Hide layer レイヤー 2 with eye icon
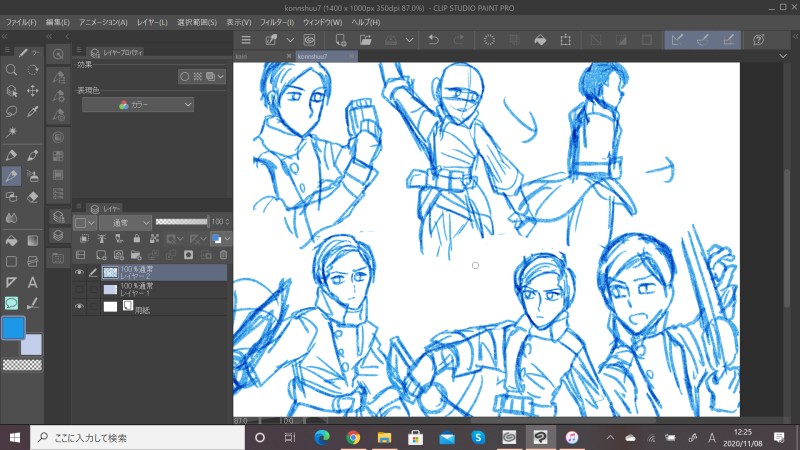The image size is (800, 450). point(79,272)
